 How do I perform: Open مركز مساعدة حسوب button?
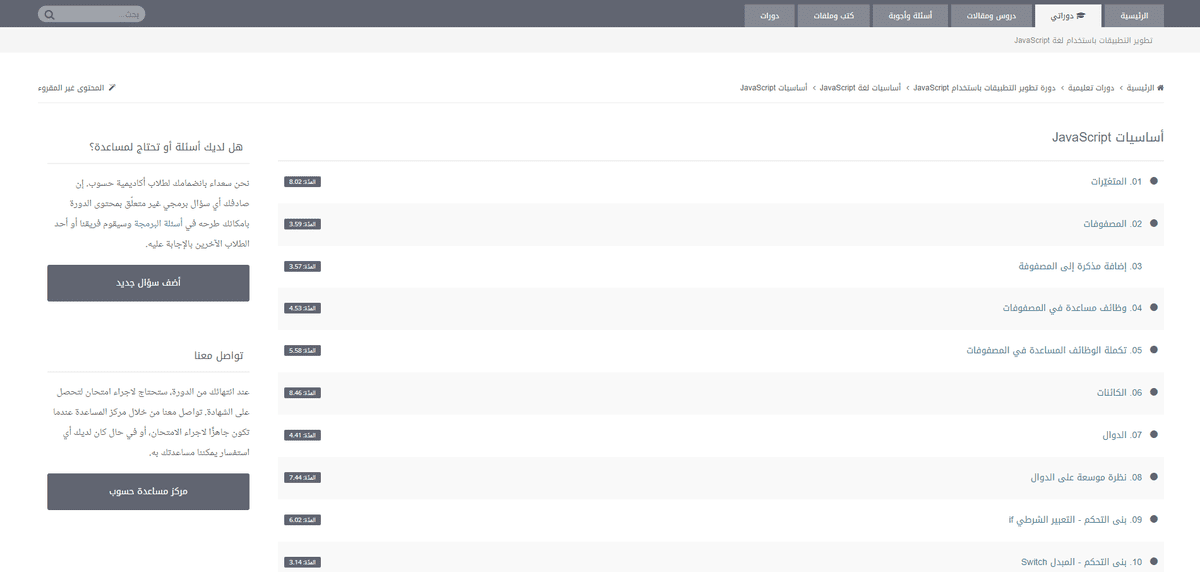(x=148, y=492)
